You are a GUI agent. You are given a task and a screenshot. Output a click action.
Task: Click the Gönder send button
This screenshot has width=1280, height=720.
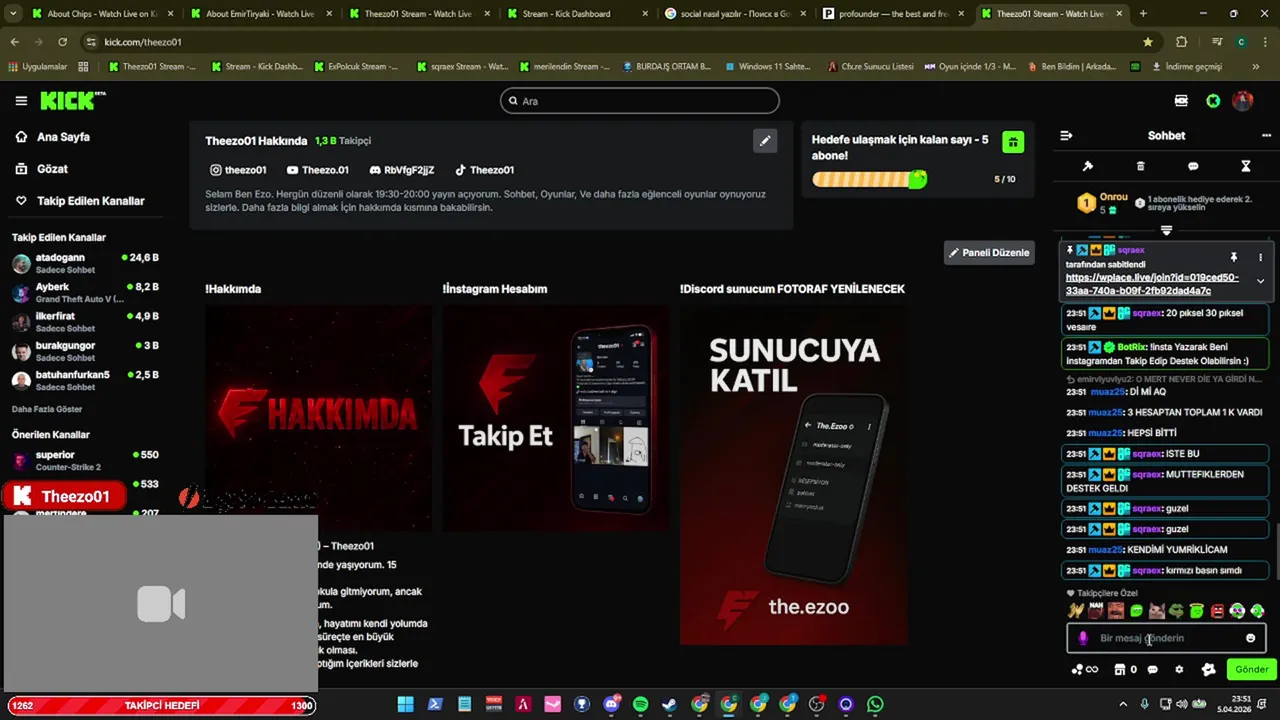pyautogui.click(x=1252, y=670)
